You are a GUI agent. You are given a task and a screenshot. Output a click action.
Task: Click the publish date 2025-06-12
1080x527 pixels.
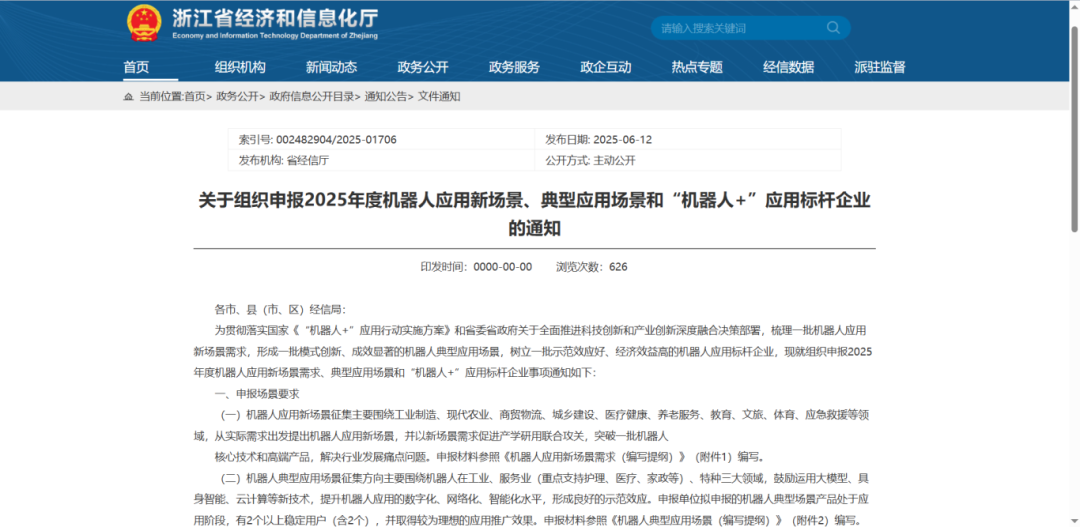pyautogui.click(x=623, y=140)
